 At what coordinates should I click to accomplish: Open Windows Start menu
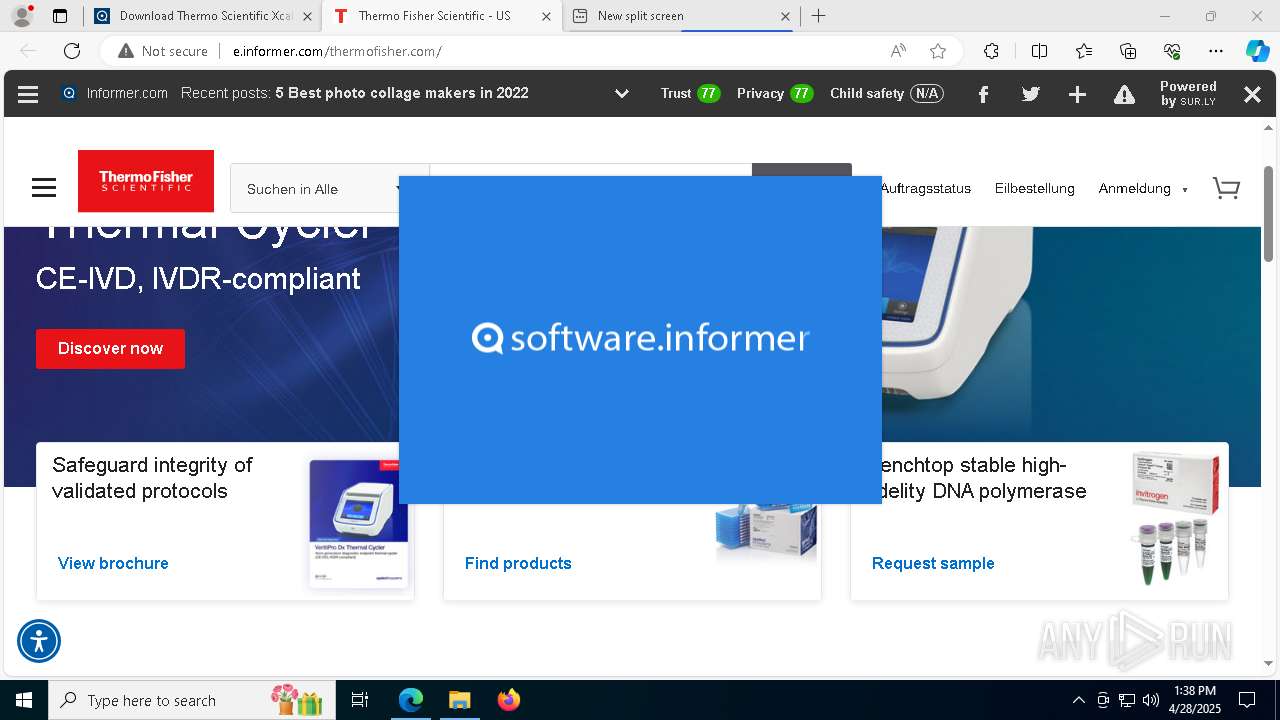(23, 700)
